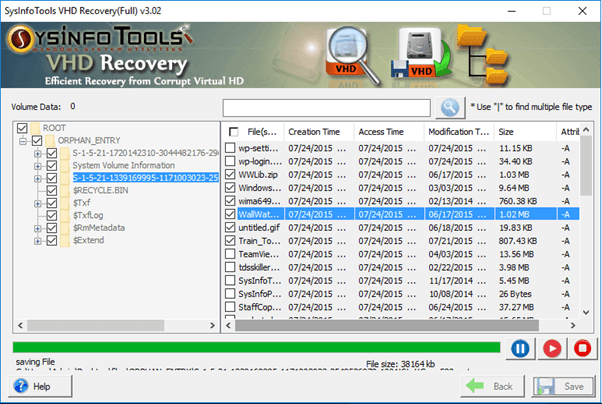Sort by Access Time column header

click(x=389, y=132)
